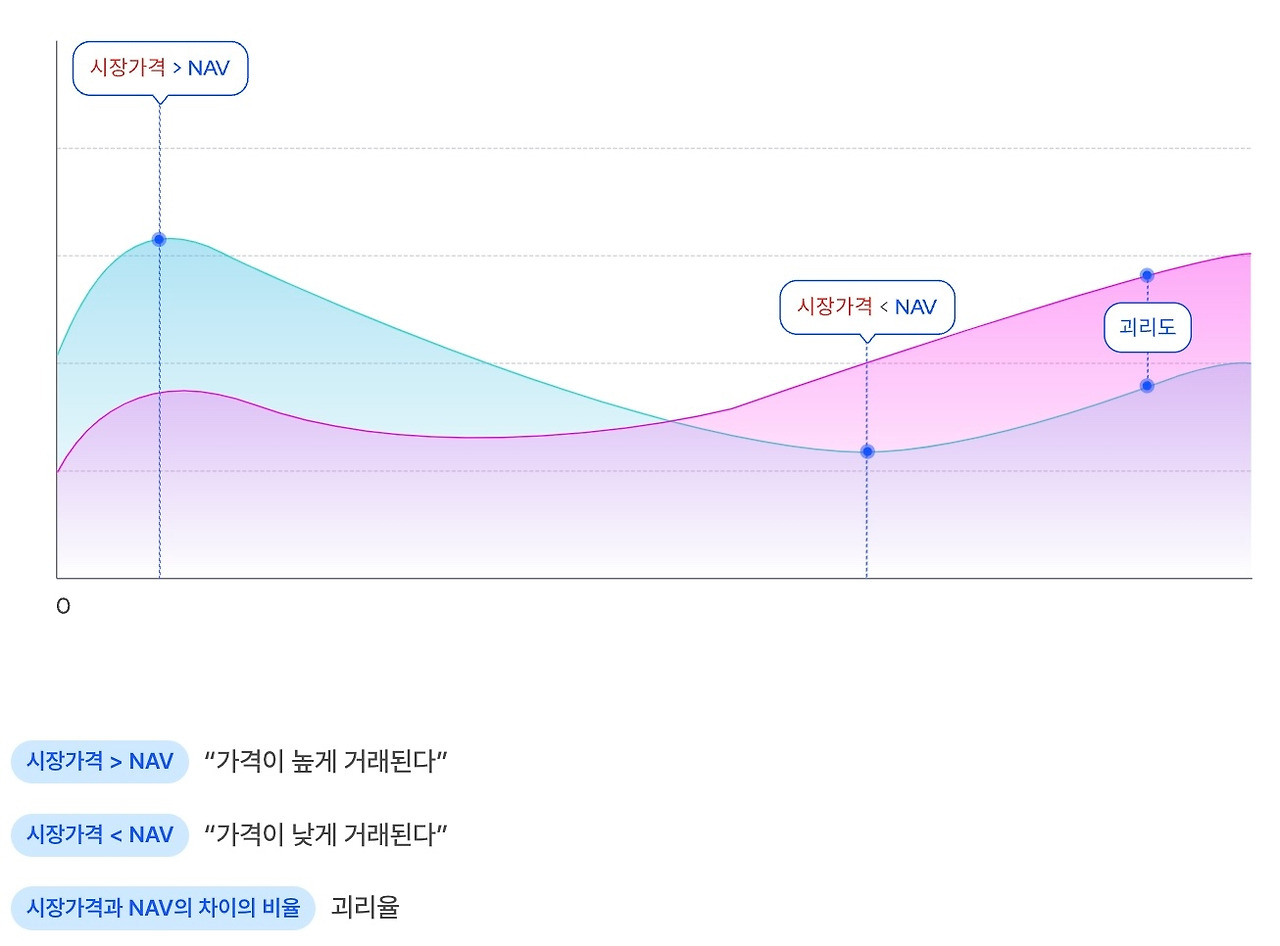Click the 괴리율 text label
Viewport: 1280px width, 946px height.
pyautogui.click(x=364, y=908)
